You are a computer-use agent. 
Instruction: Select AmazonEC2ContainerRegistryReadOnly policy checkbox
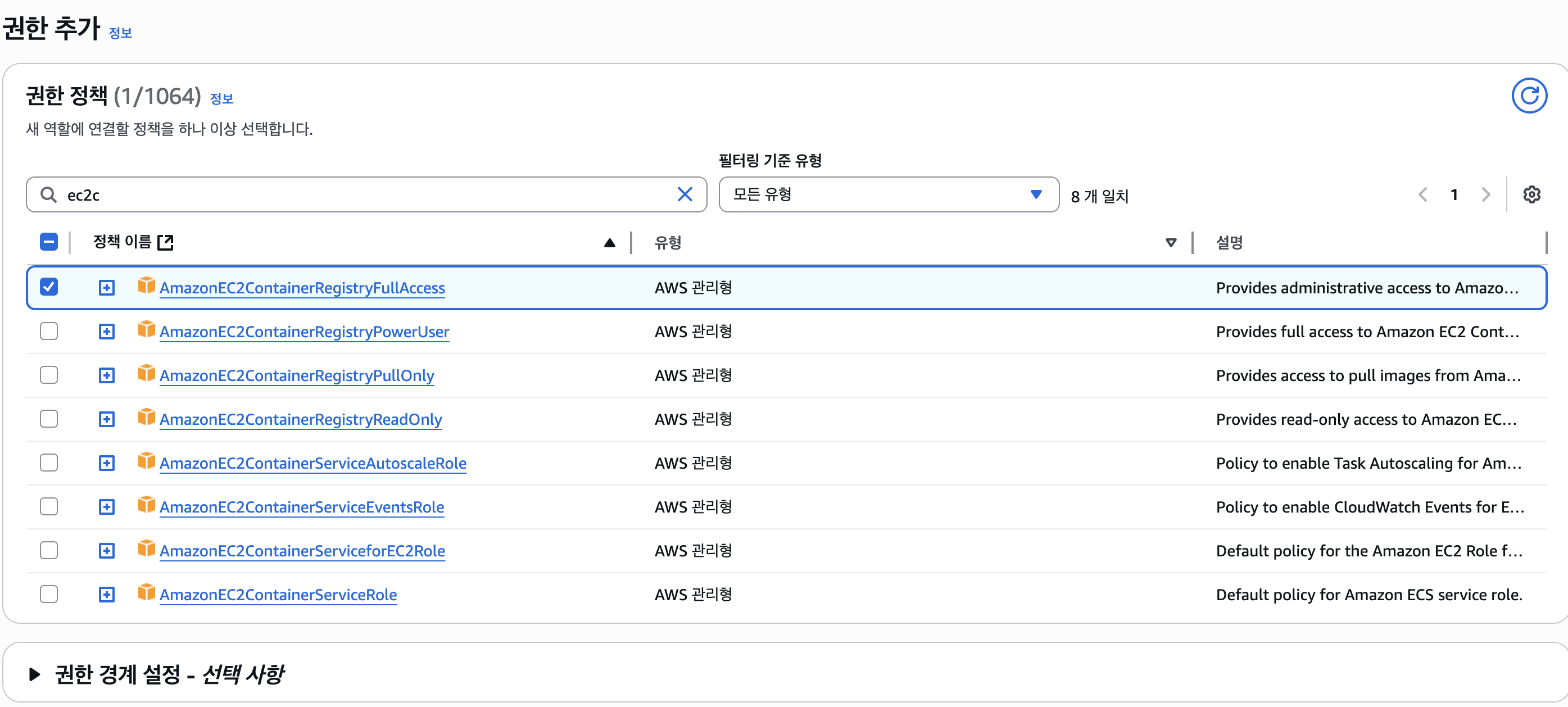(49, 419)
